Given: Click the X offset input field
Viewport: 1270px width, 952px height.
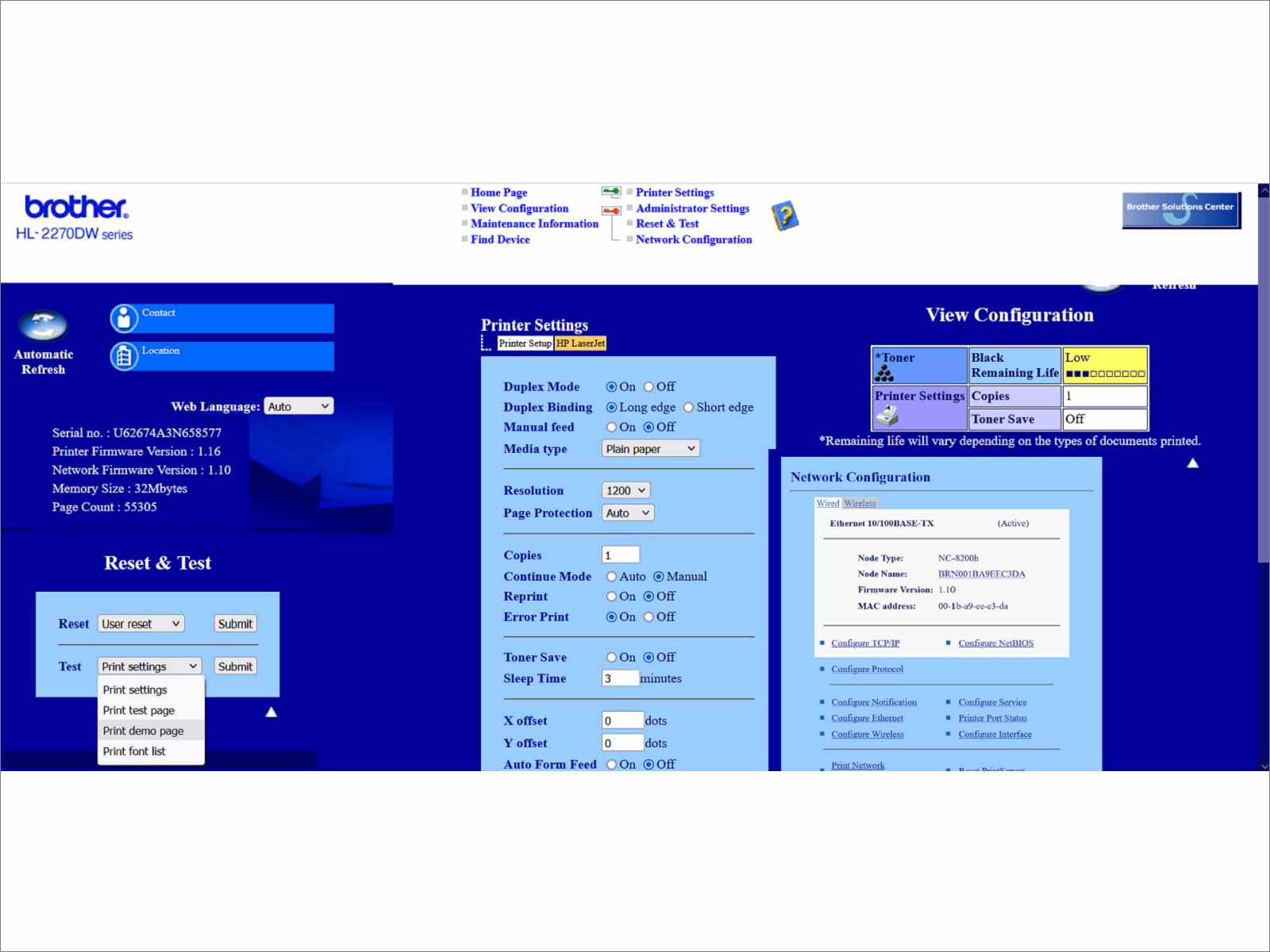Looking at the screenshot, I should click(623, 720).
